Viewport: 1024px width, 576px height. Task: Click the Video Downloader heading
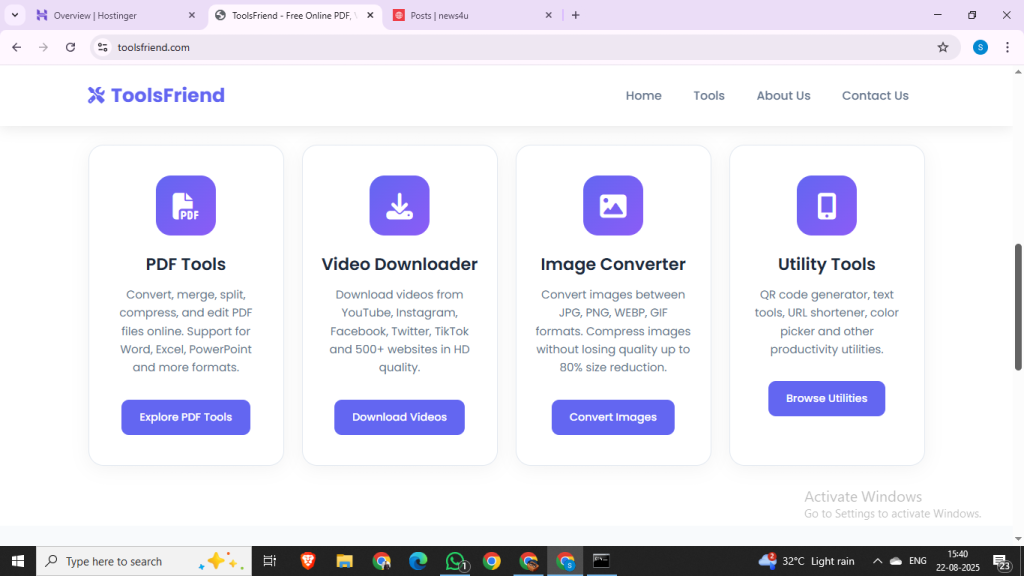click(x=399, y=264)
